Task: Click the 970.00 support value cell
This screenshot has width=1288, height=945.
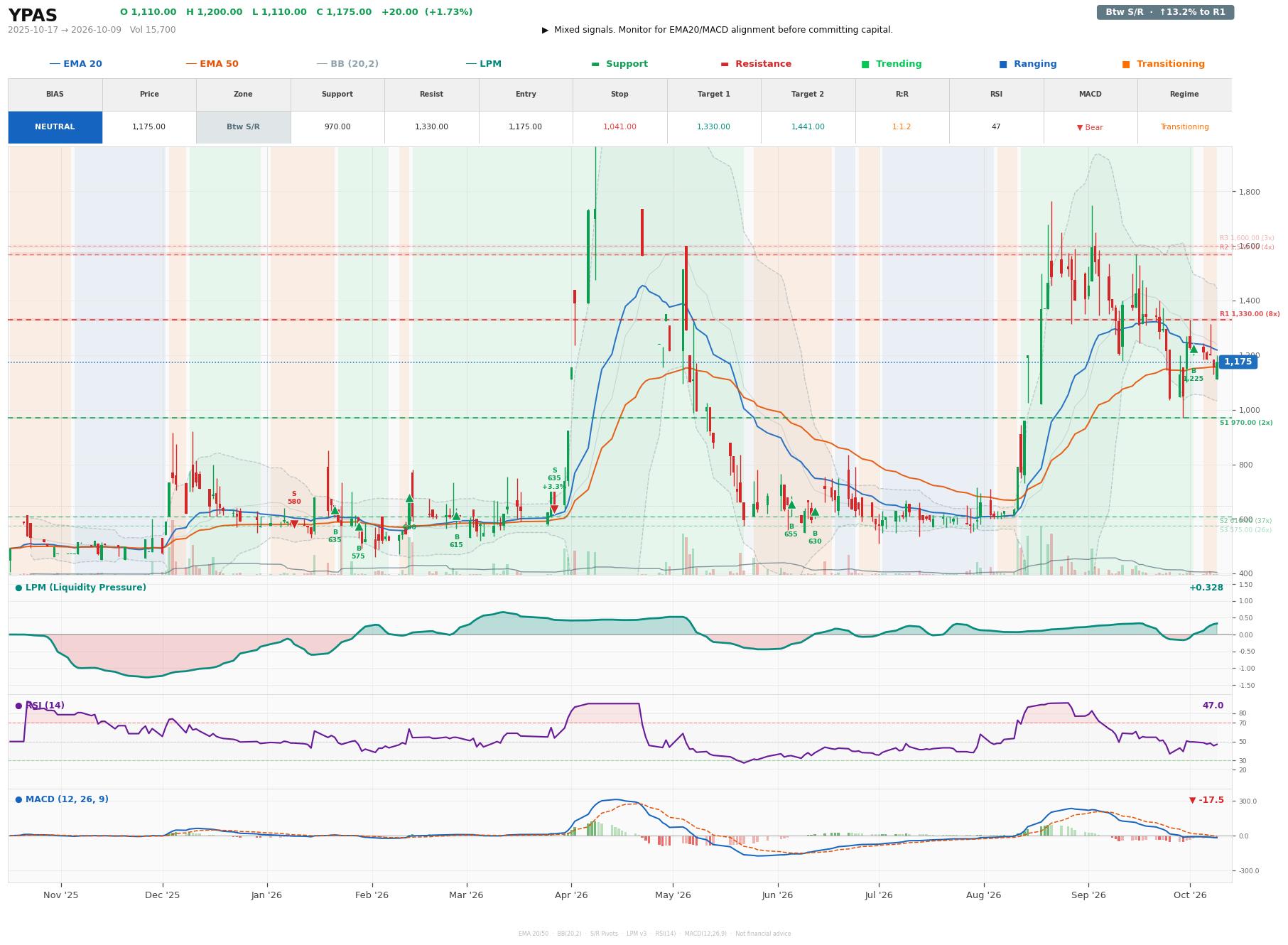Action: pyautogui.click(x=337, y=127)
